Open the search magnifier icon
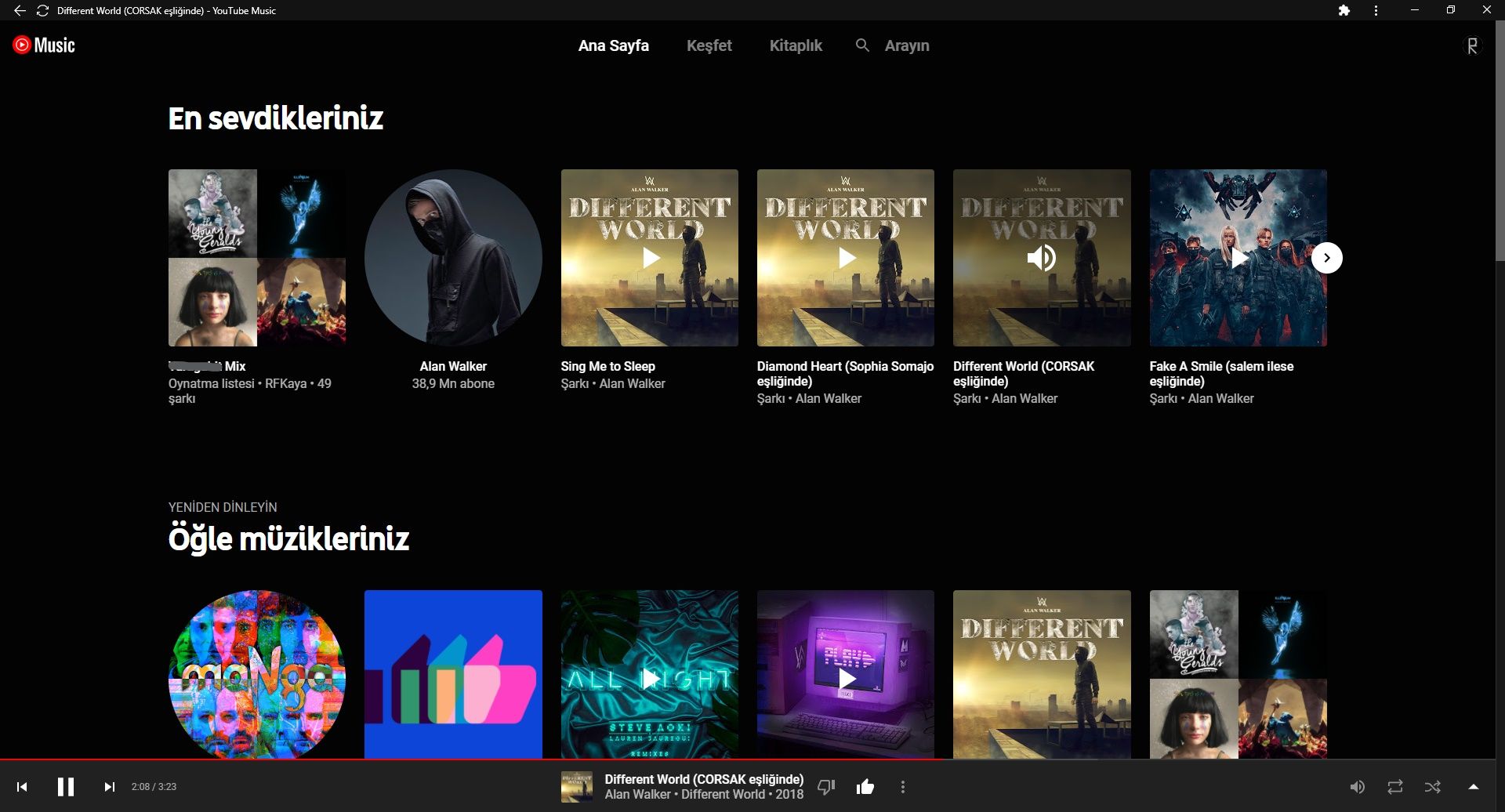 862,45
